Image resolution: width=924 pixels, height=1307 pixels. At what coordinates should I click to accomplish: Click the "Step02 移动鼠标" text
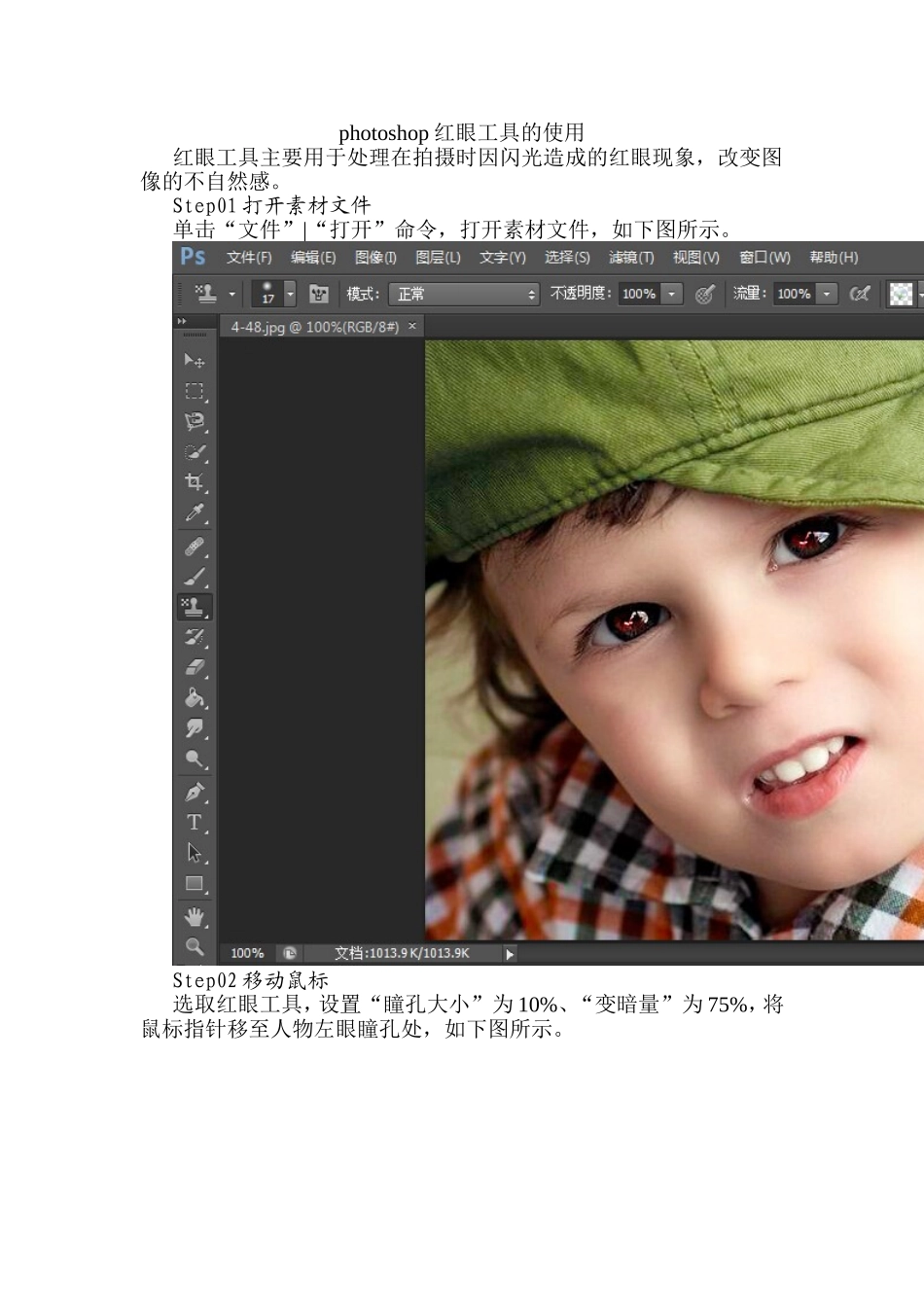click(x=251, y=980)
